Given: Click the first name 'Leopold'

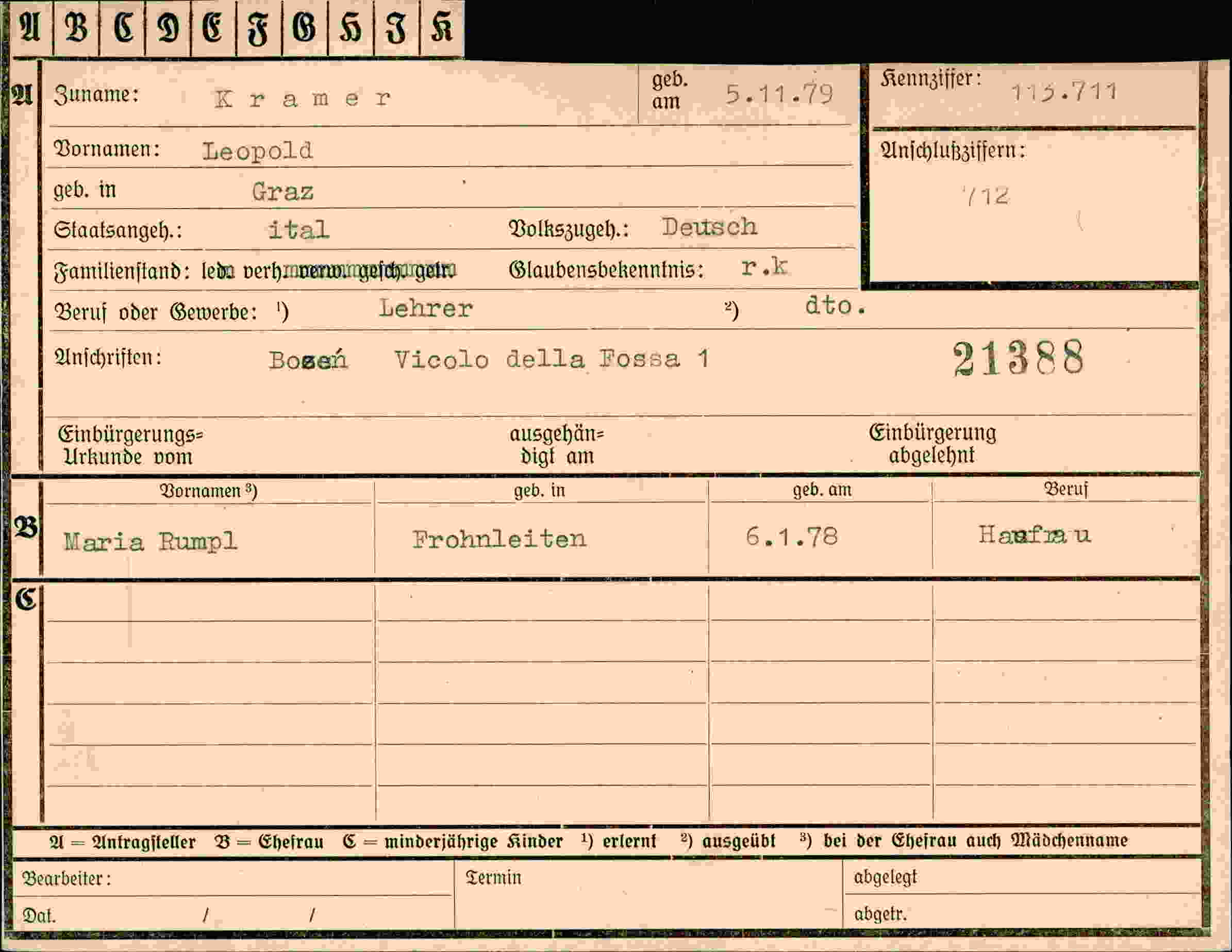Looking at the screenshot, I should (257, 151).
